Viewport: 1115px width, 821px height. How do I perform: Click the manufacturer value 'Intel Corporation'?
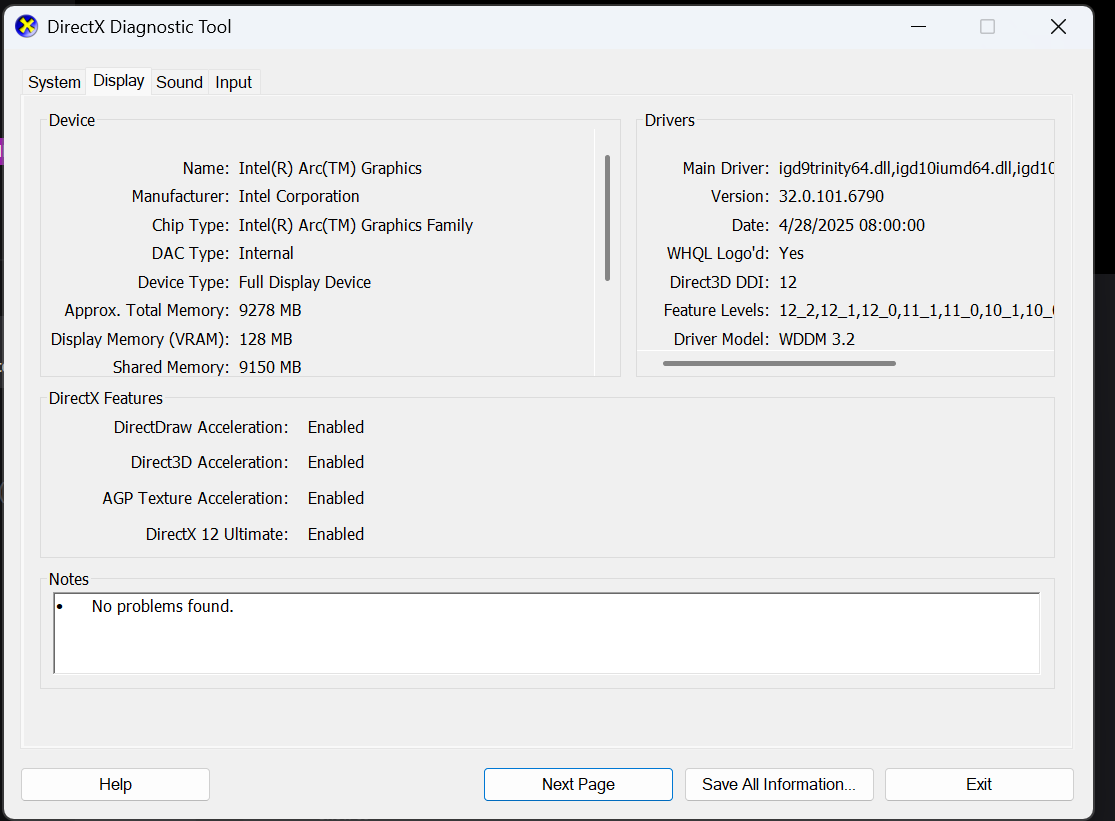coord(299,197)
